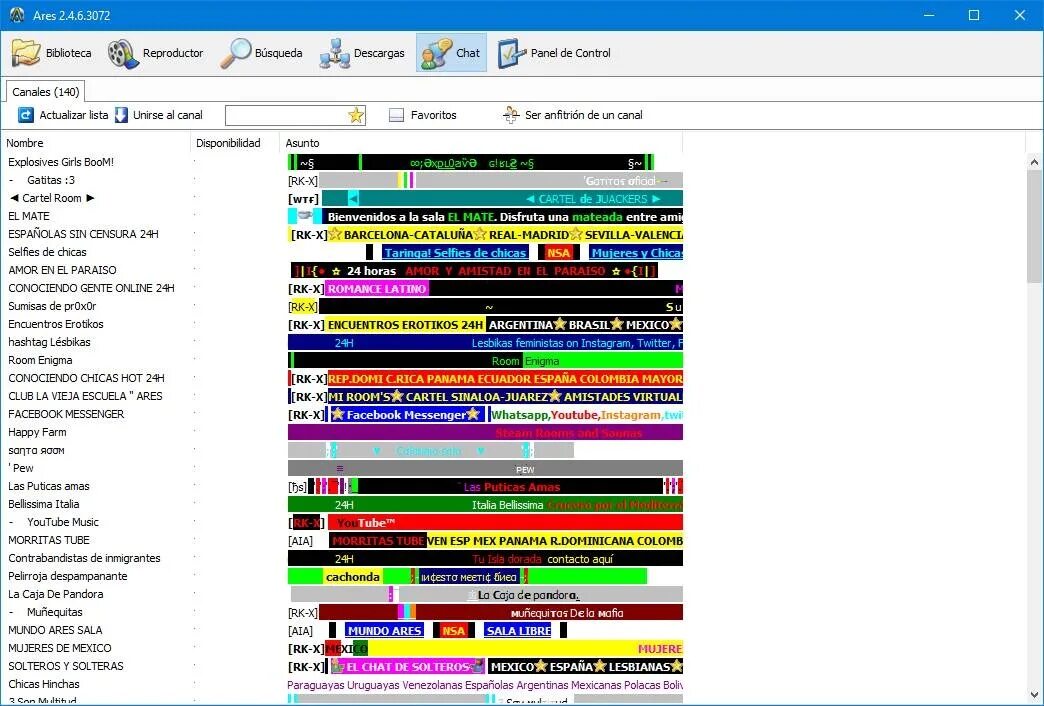The height and width of the screenshot is (706, 1044).
Task: Click the Unirse al canal arrow icon
Action: [x=121, y=115]
